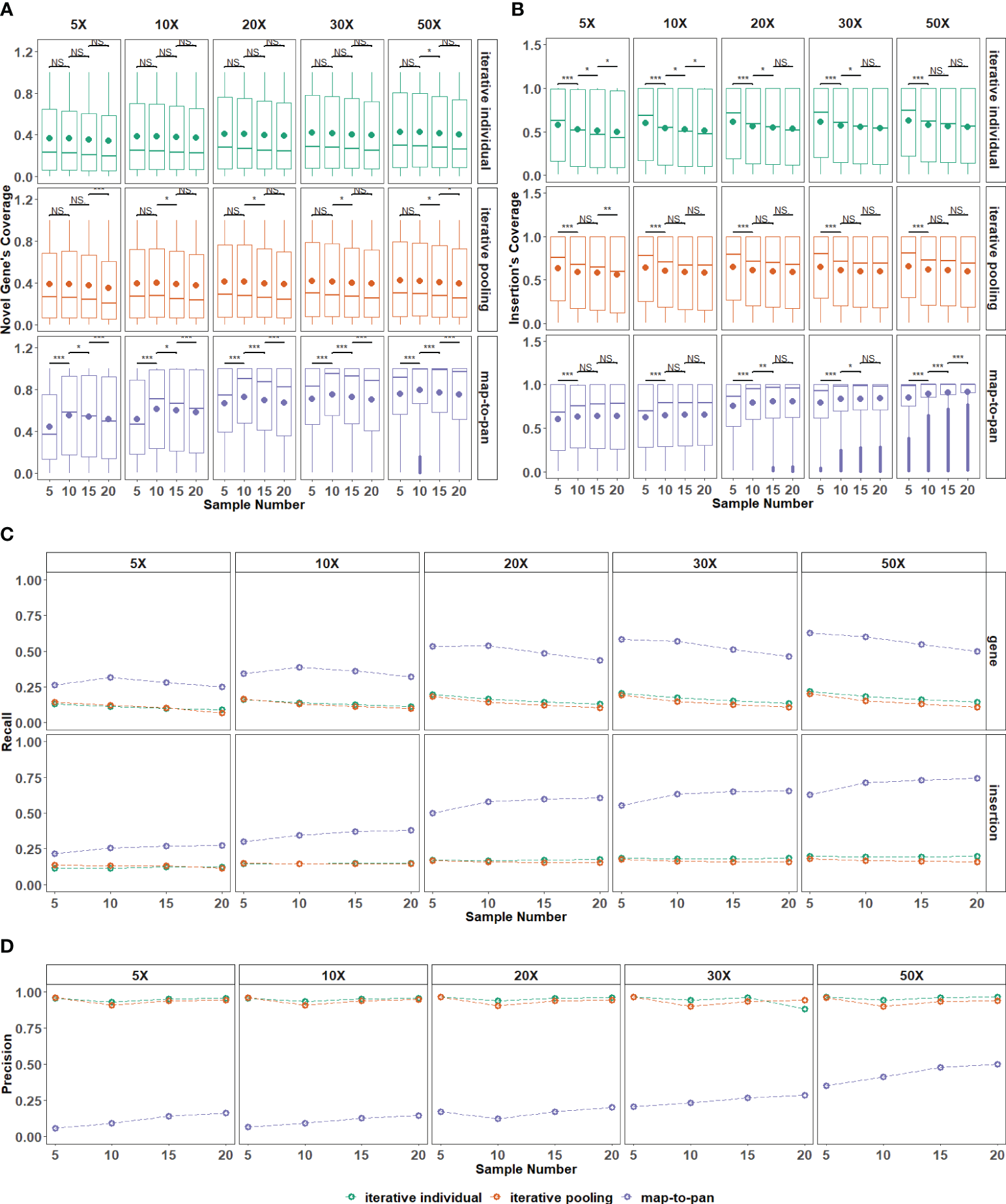Select the 'Recall' y-axis title
The image size is (1006, 1204).
(x=7, y=732)
